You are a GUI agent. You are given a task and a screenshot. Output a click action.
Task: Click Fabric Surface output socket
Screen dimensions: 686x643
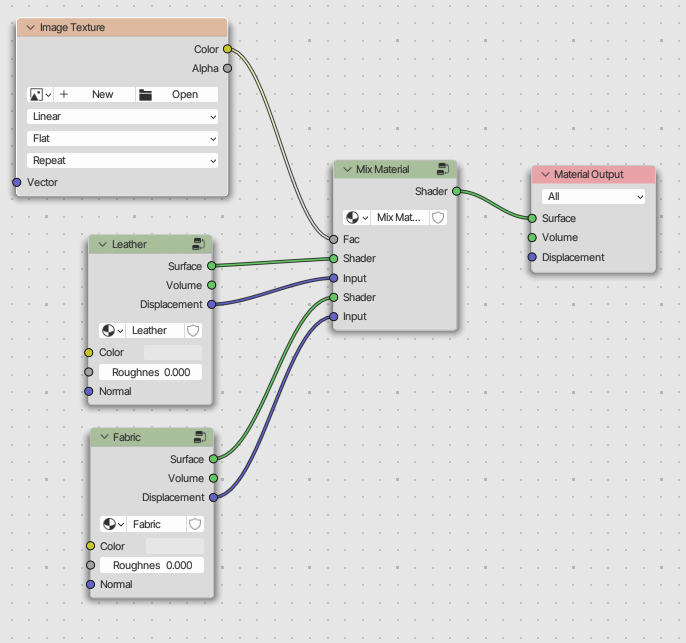[x=214, y=459]
